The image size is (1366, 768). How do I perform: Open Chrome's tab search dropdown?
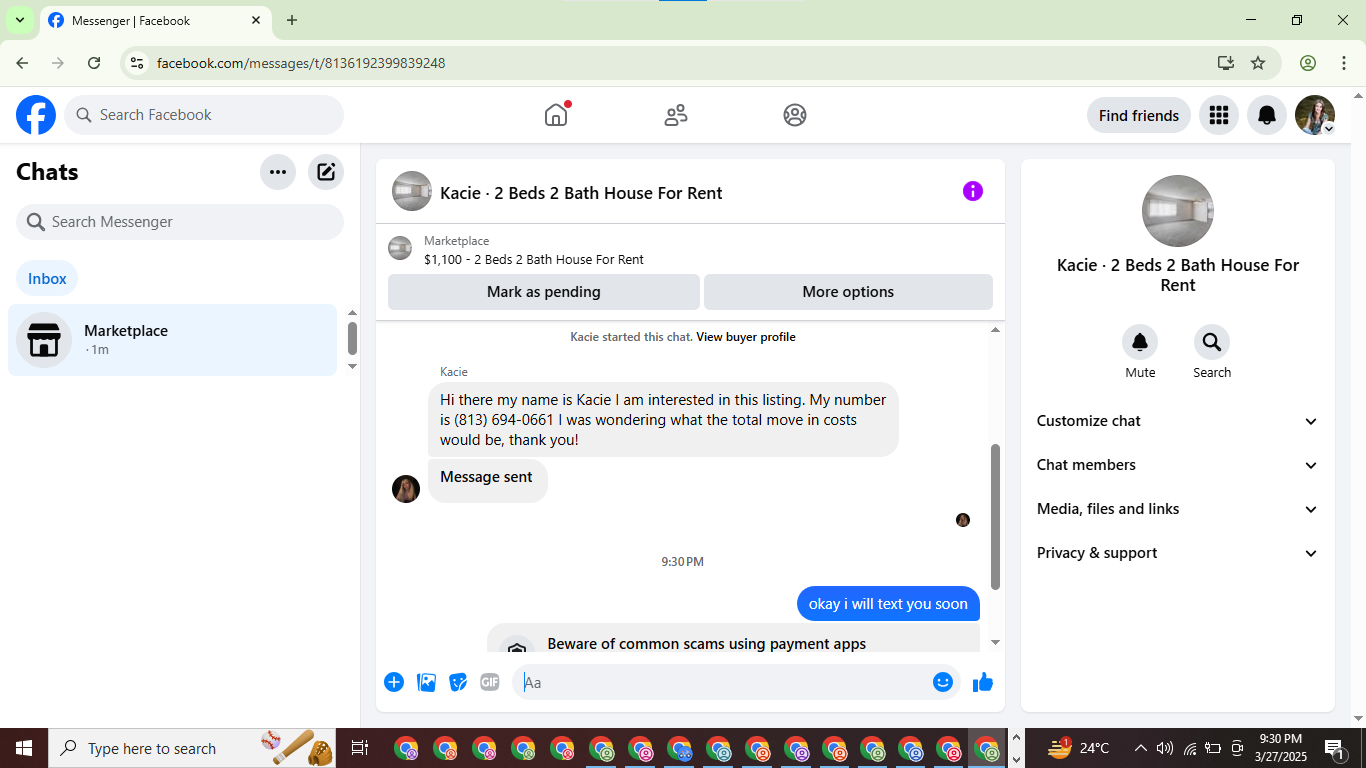pyautogui.click(x=20, y=20)
